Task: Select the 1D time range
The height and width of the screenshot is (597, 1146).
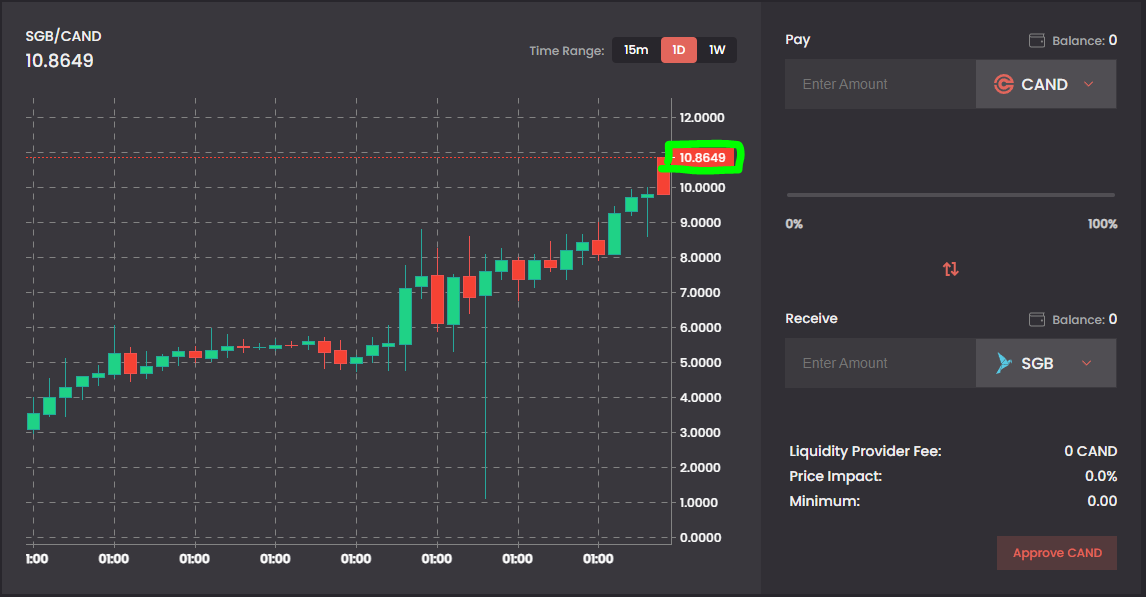Action: (679, 50)
